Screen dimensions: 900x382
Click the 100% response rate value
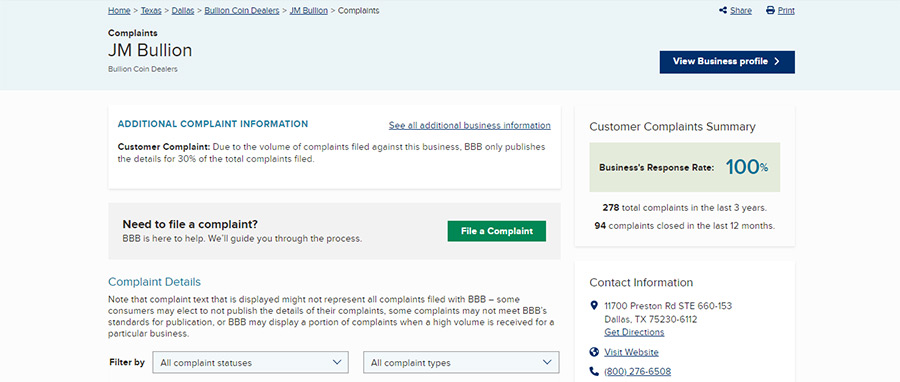[747, 167]
